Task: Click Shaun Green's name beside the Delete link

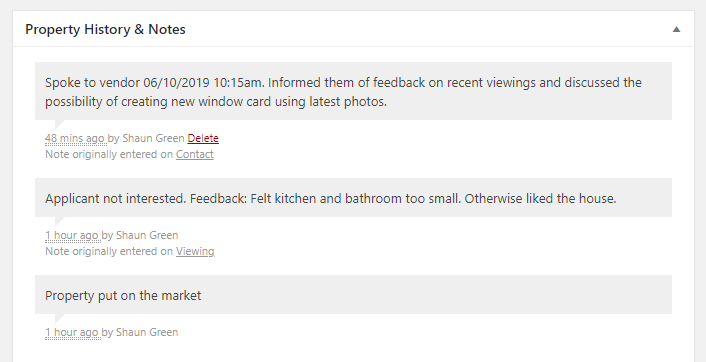Action: [153, 138]
